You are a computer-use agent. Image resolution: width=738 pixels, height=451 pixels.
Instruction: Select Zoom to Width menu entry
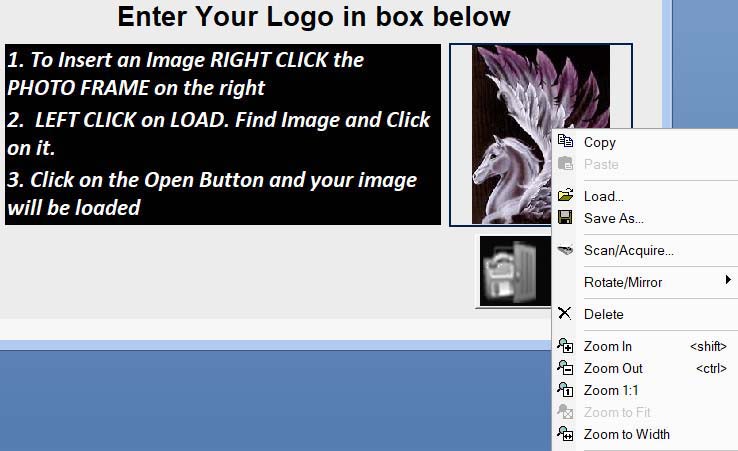[x=626, y=434]
